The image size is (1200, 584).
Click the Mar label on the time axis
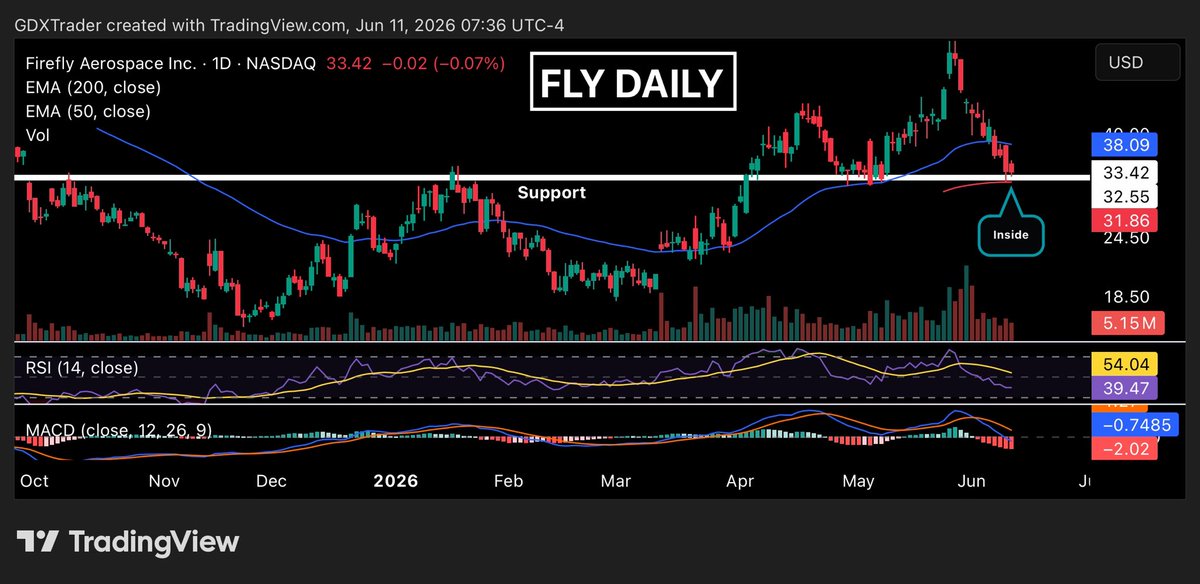(x=616, y=481)
